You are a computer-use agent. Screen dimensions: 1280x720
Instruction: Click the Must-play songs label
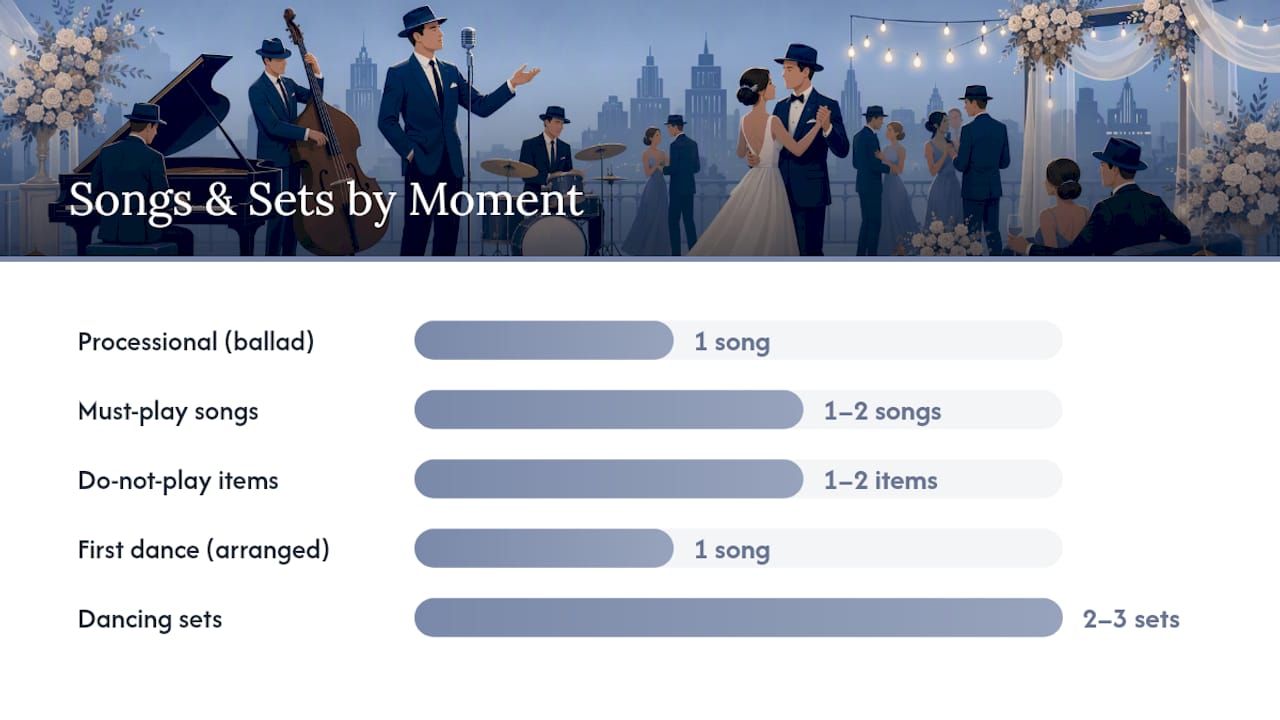click(x=168, y=411)
